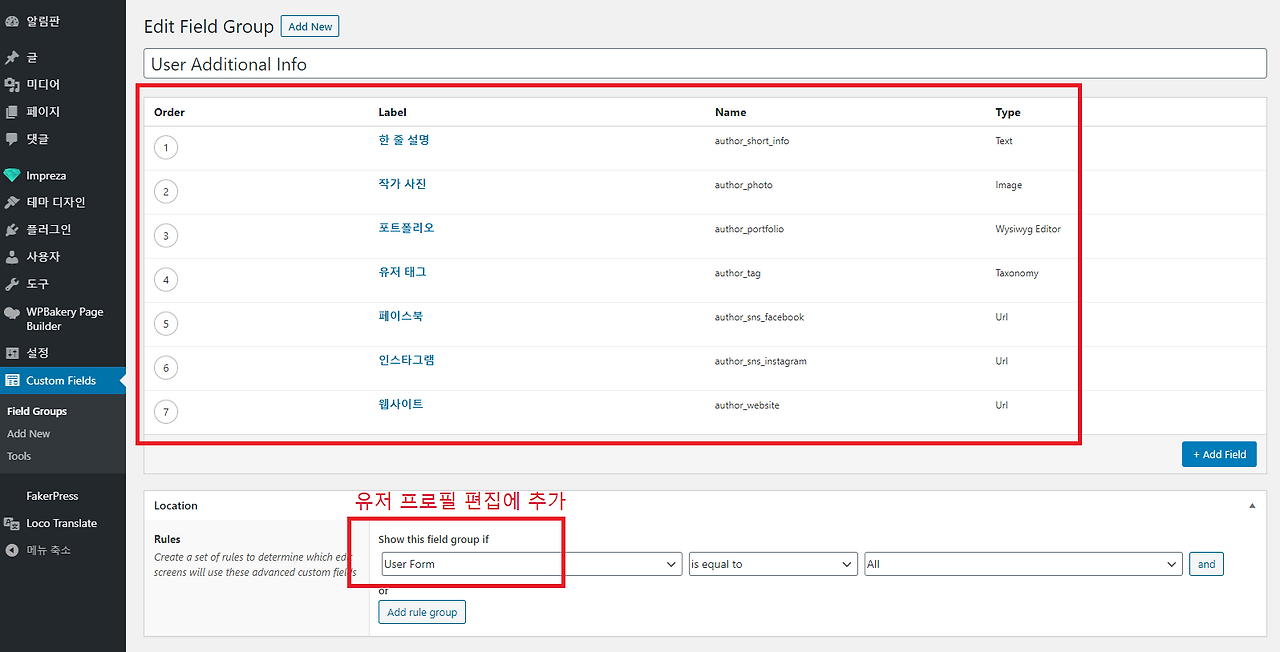The image size is (1280, 652).
Task: Click author_sns_facebook name text
Action: [760, 317]
